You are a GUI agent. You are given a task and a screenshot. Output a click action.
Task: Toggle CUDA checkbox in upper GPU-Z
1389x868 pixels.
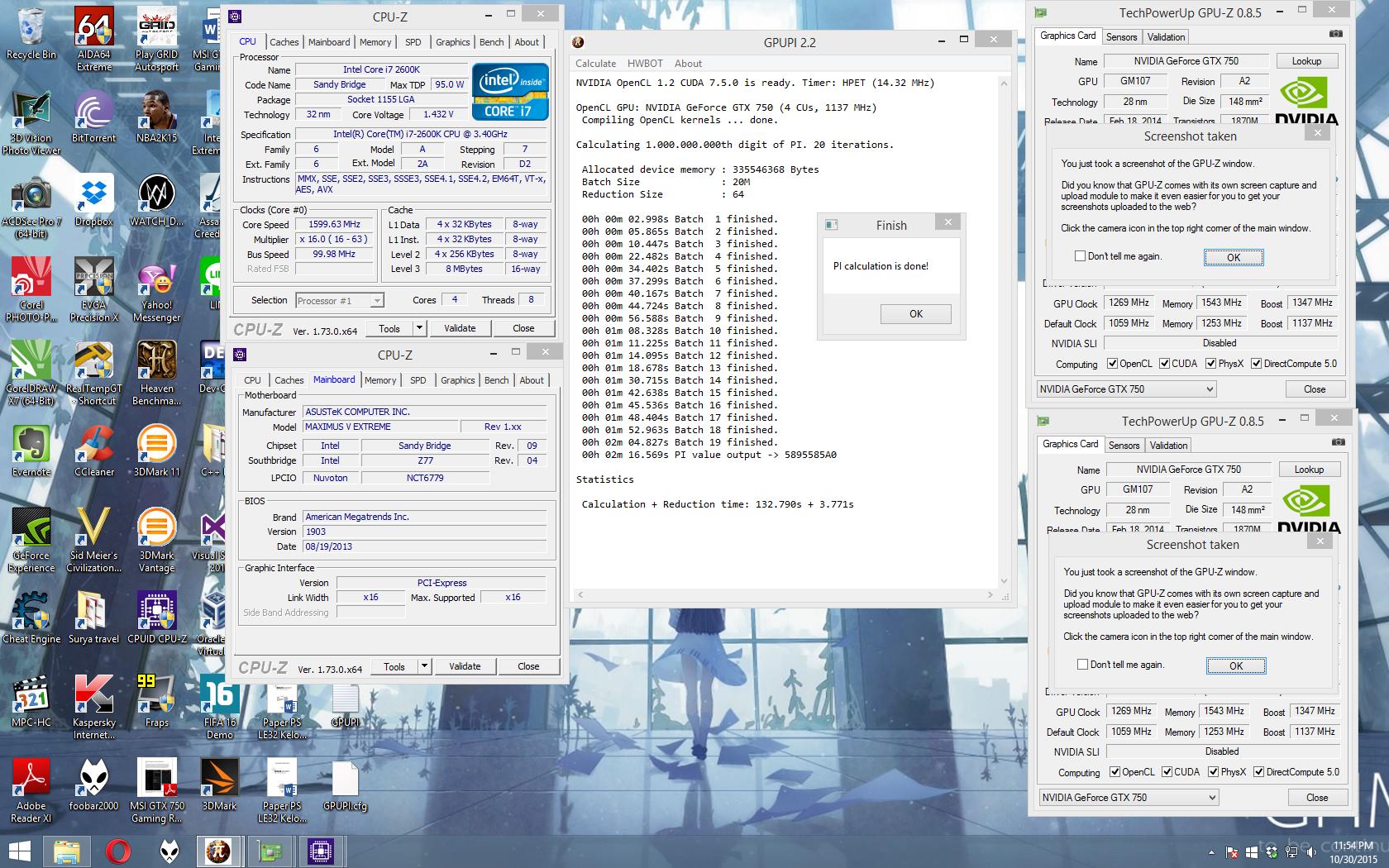[x=1165, y=364]
